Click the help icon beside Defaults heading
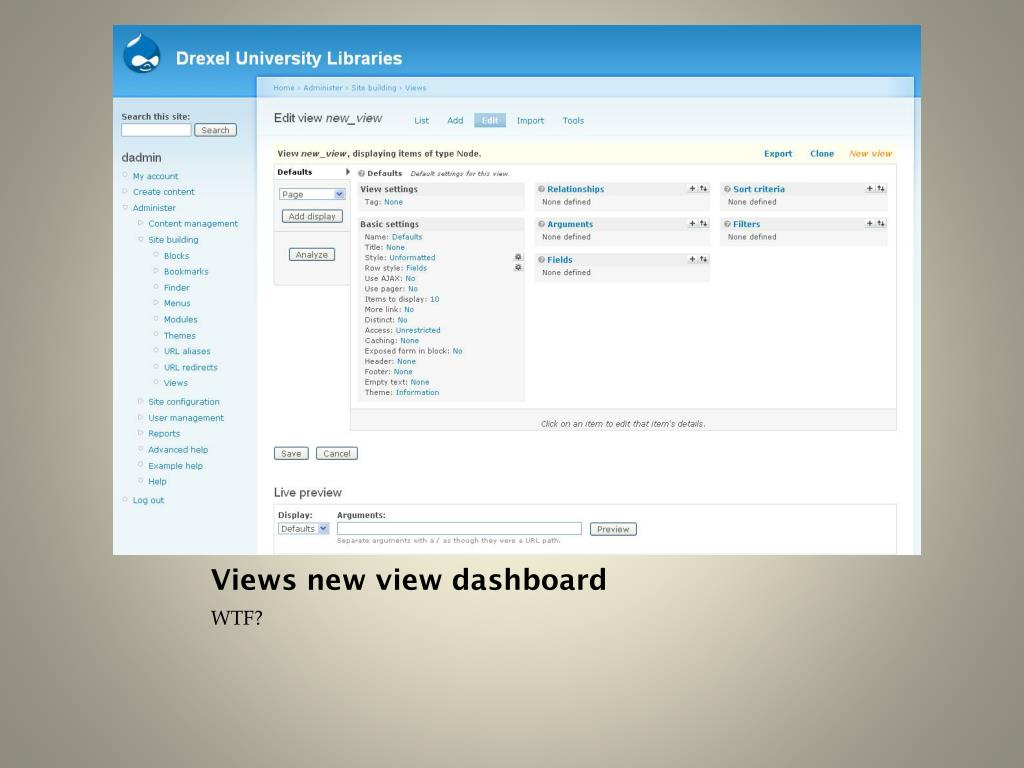The width and height of the screenshot is (1024, 768). tap(362, 174)
